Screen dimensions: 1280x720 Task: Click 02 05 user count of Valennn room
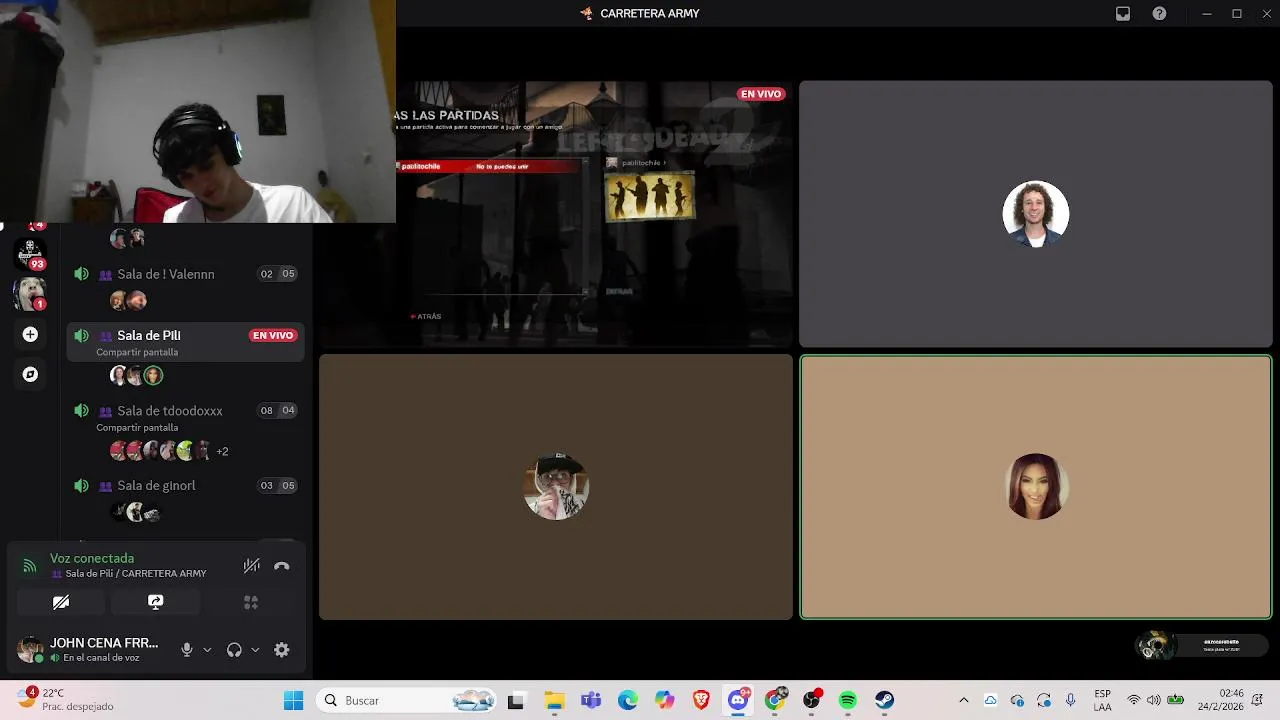(x=277, y=274)
